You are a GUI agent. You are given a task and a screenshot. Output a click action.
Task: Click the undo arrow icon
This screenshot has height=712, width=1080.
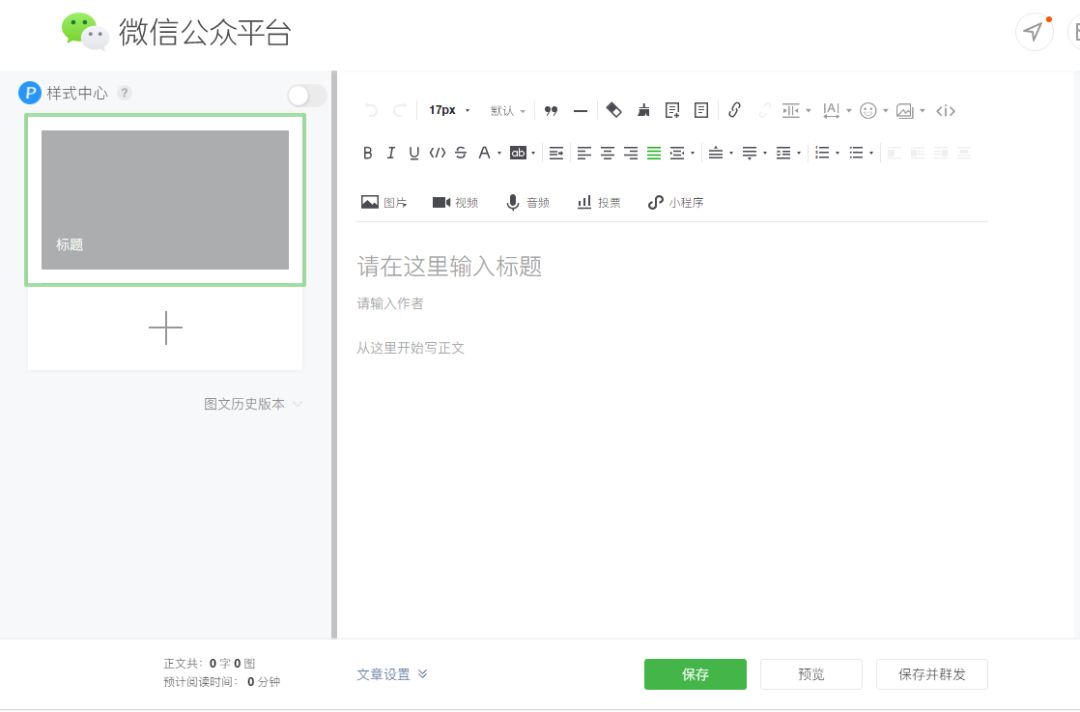(x=371, y=111)
